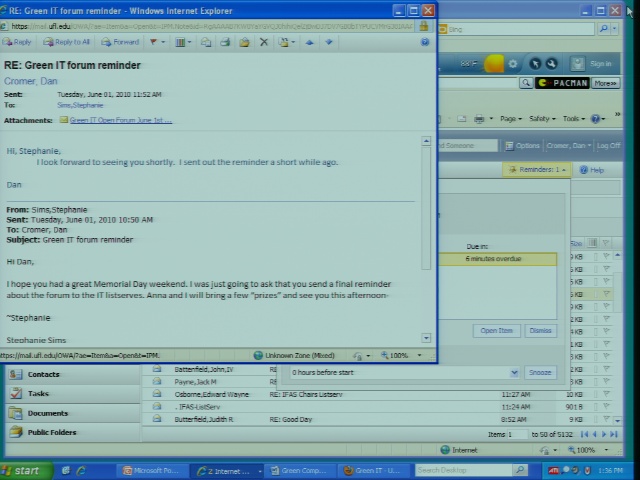Open the Page menu in the background browser

[511, 119]
